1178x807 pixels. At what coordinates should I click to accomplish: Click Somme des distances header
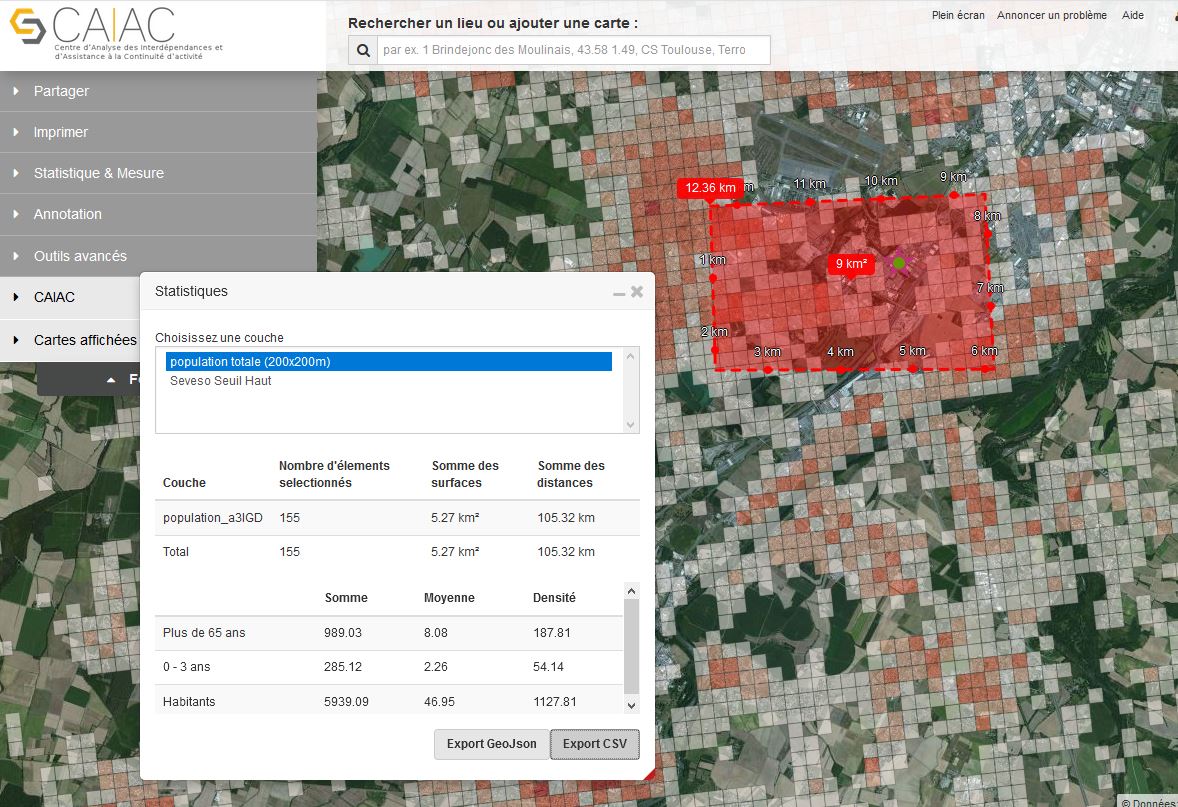click(570, 474)
